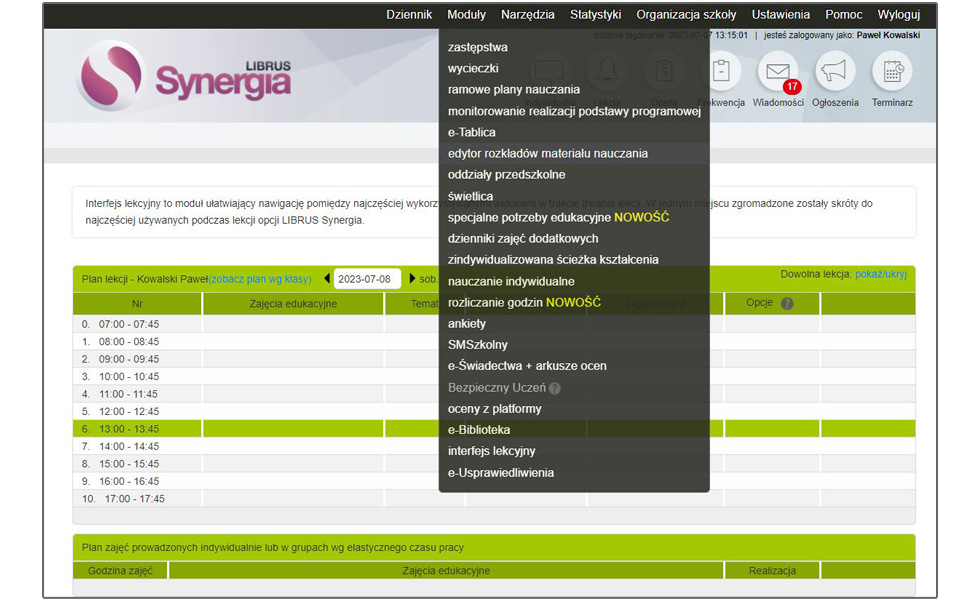Select ankiety from the menu

(x=466, y=324)
